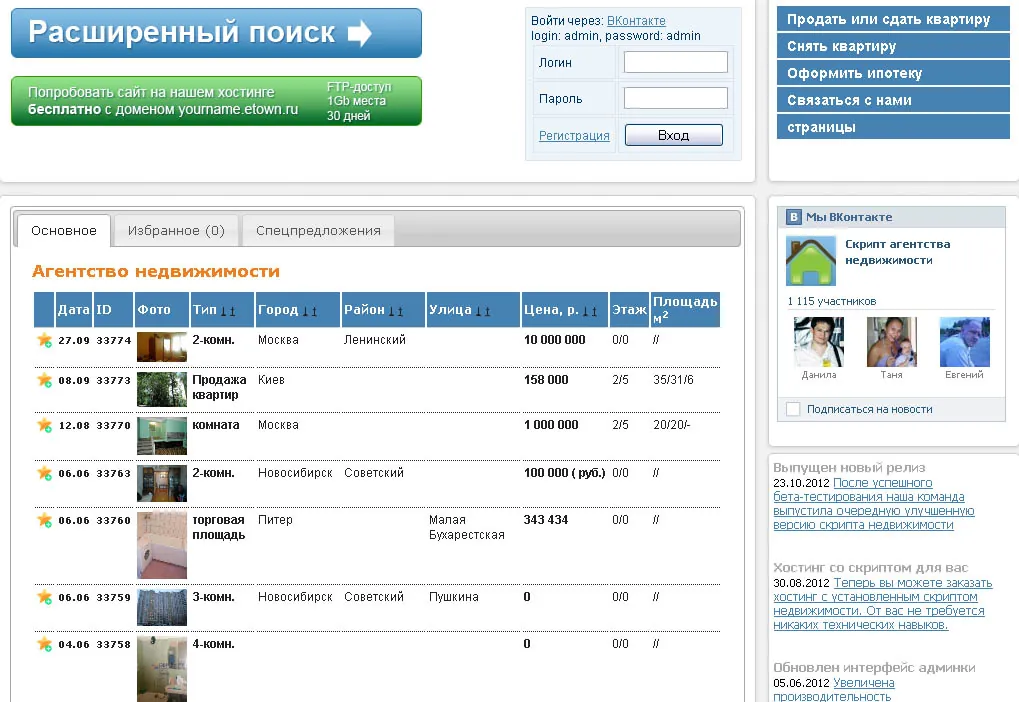Open the Основное tab
This screenshot has height=702, width=1019.
pos(64,231)
